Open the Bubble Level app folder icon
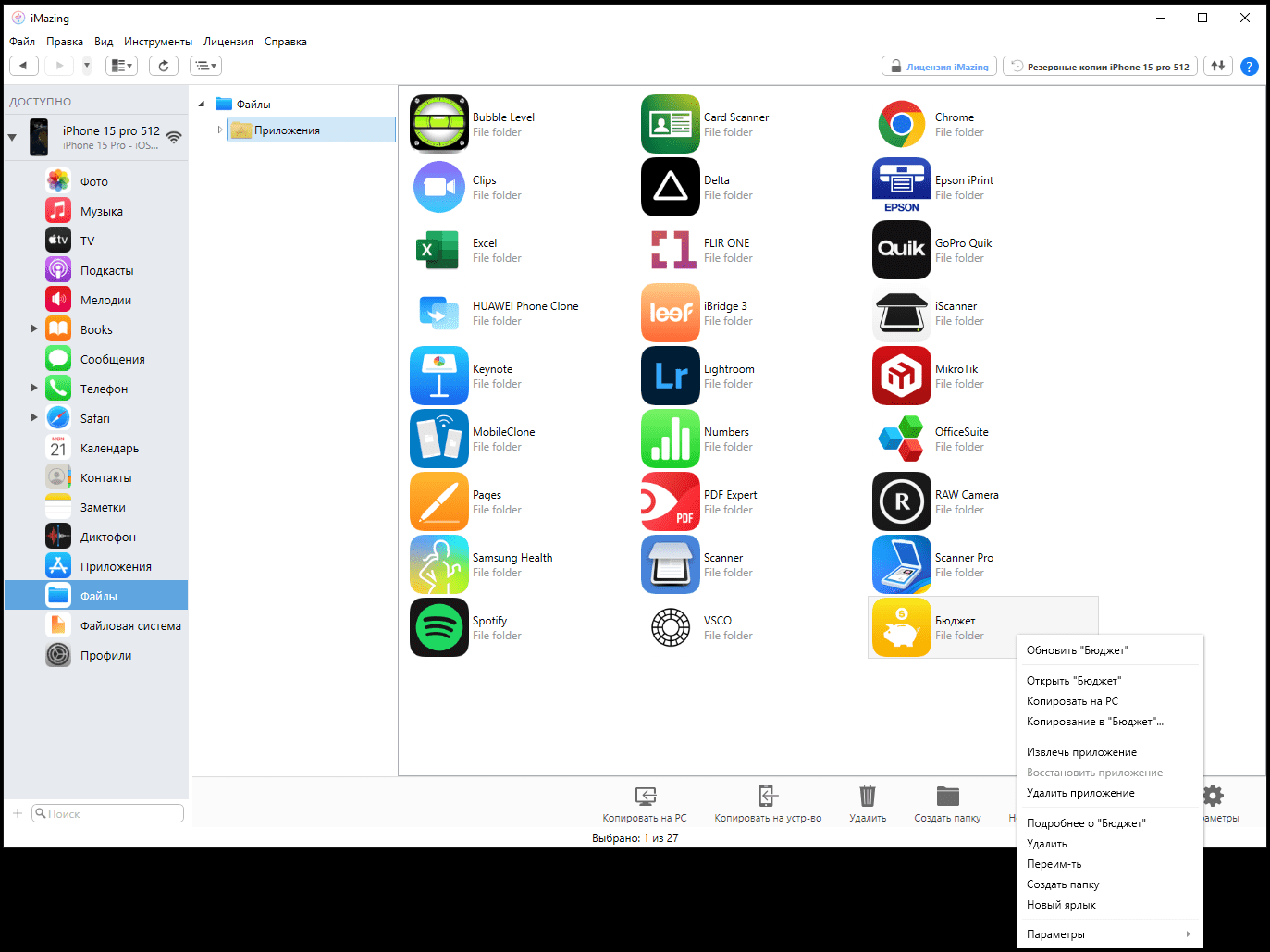 (x=439, y=124)
